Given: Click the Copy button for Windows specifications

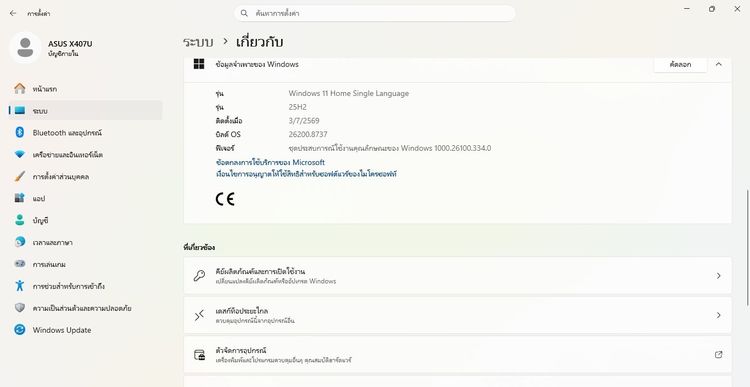Looking at the screenshot, I should (x=680, y=64).
